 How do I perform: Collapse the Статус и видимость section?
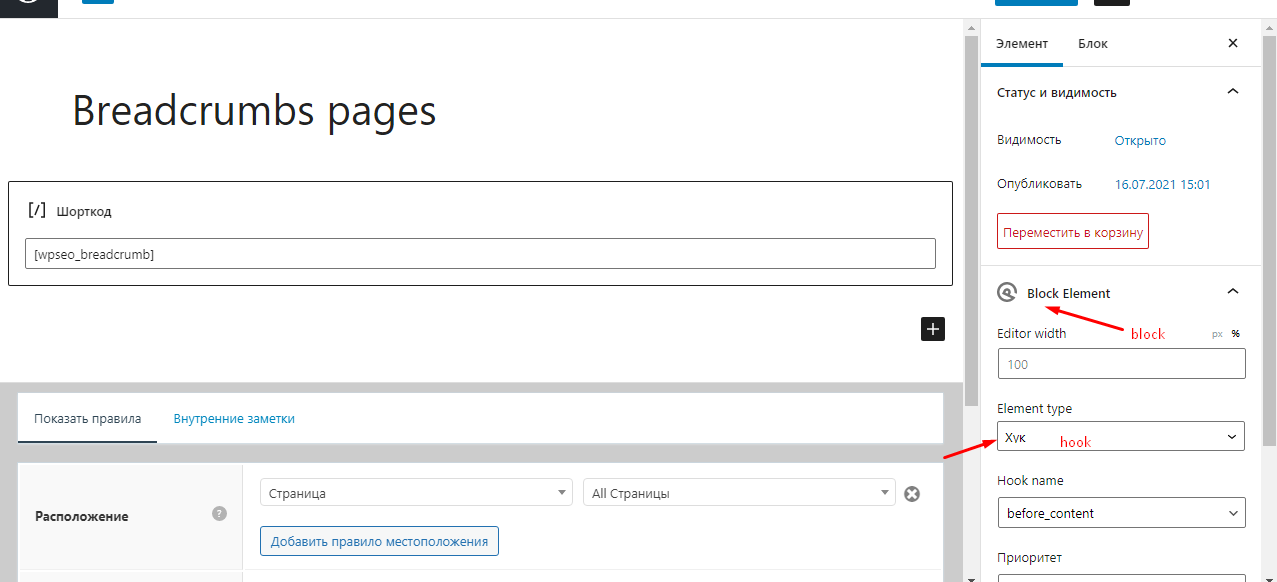pyautogui.click(x=1233, y=92)
